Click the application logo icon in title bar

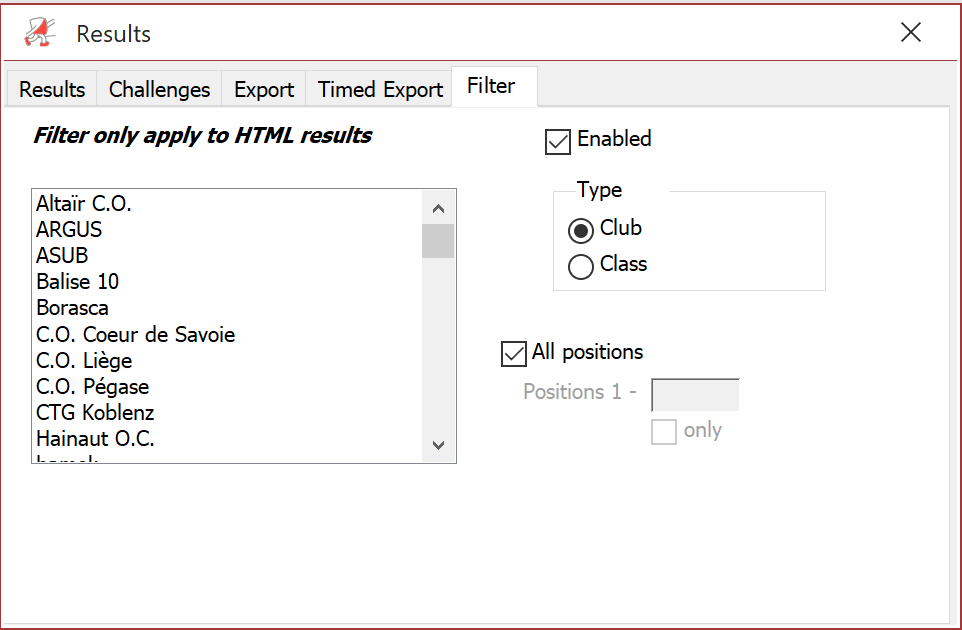pyautogui.click(x=40, y=32)
